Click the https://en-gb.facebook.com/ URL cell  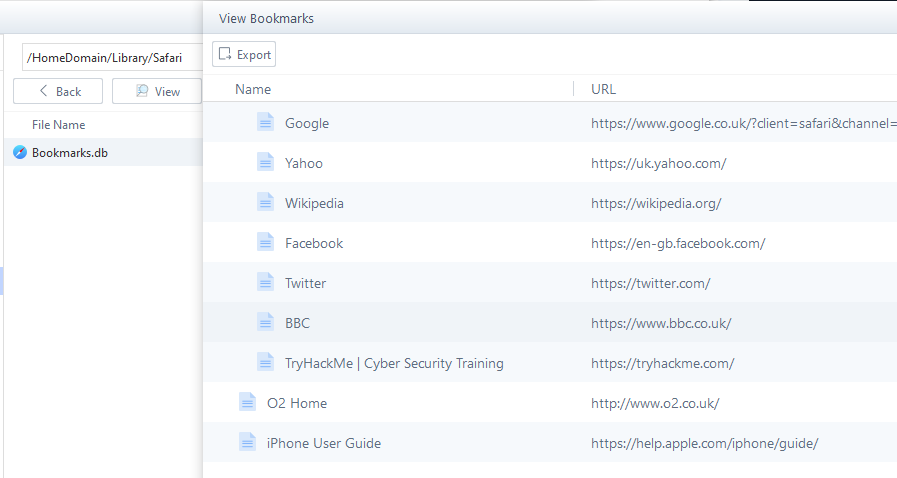678,244
